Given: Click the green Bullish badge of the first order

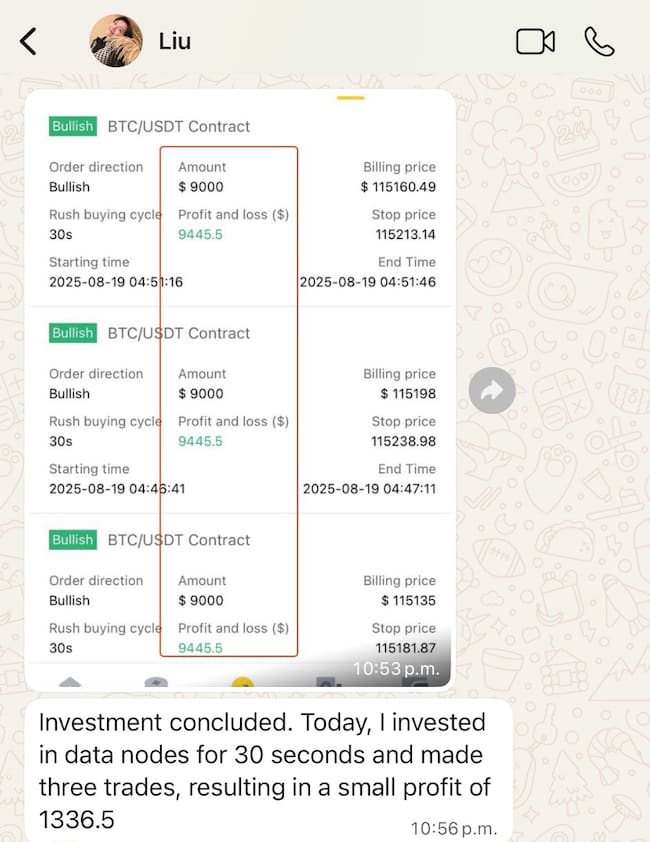Looking at the screenshot, I should 72,126.
